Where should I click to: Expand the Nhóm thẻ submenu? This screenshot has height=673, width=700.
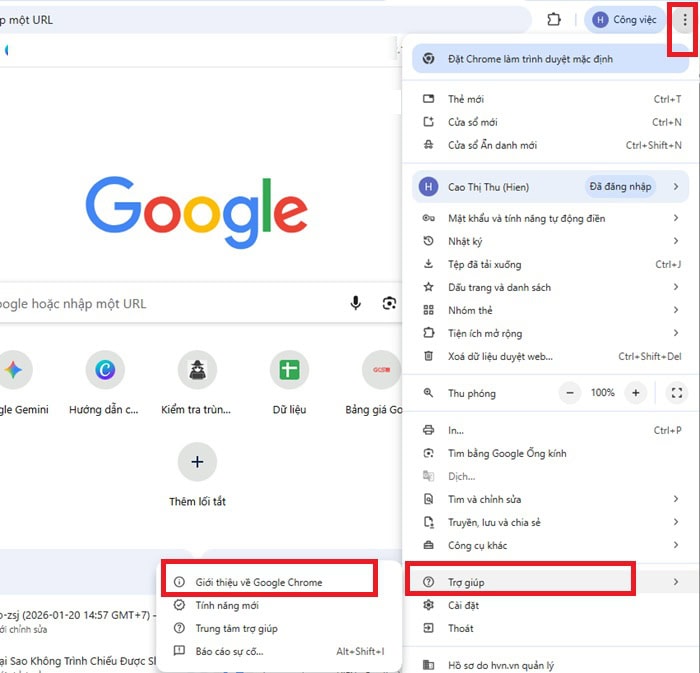551,310
